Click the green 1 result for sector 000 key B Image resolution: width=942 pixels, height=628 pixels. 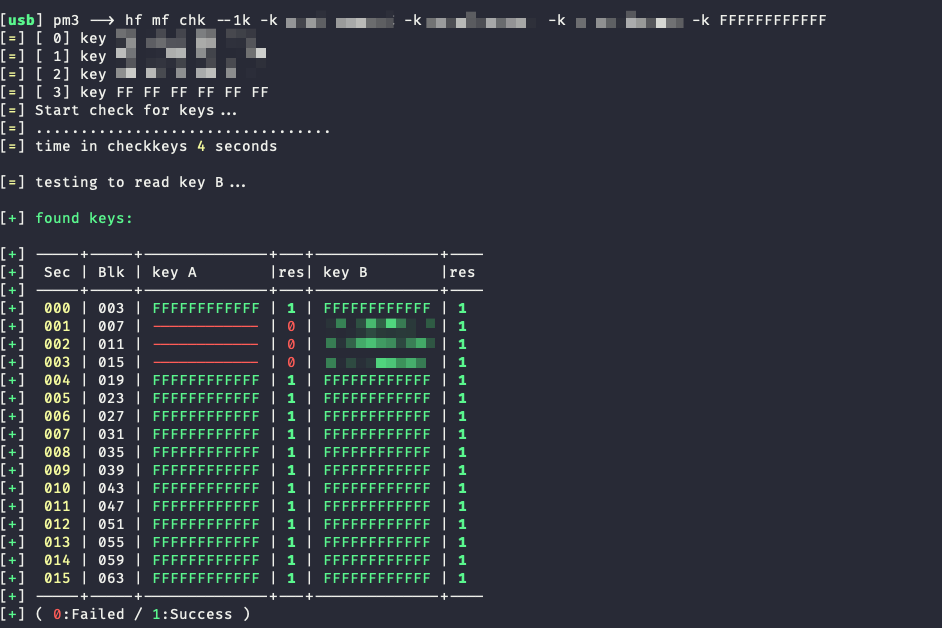tap(461, 308)
